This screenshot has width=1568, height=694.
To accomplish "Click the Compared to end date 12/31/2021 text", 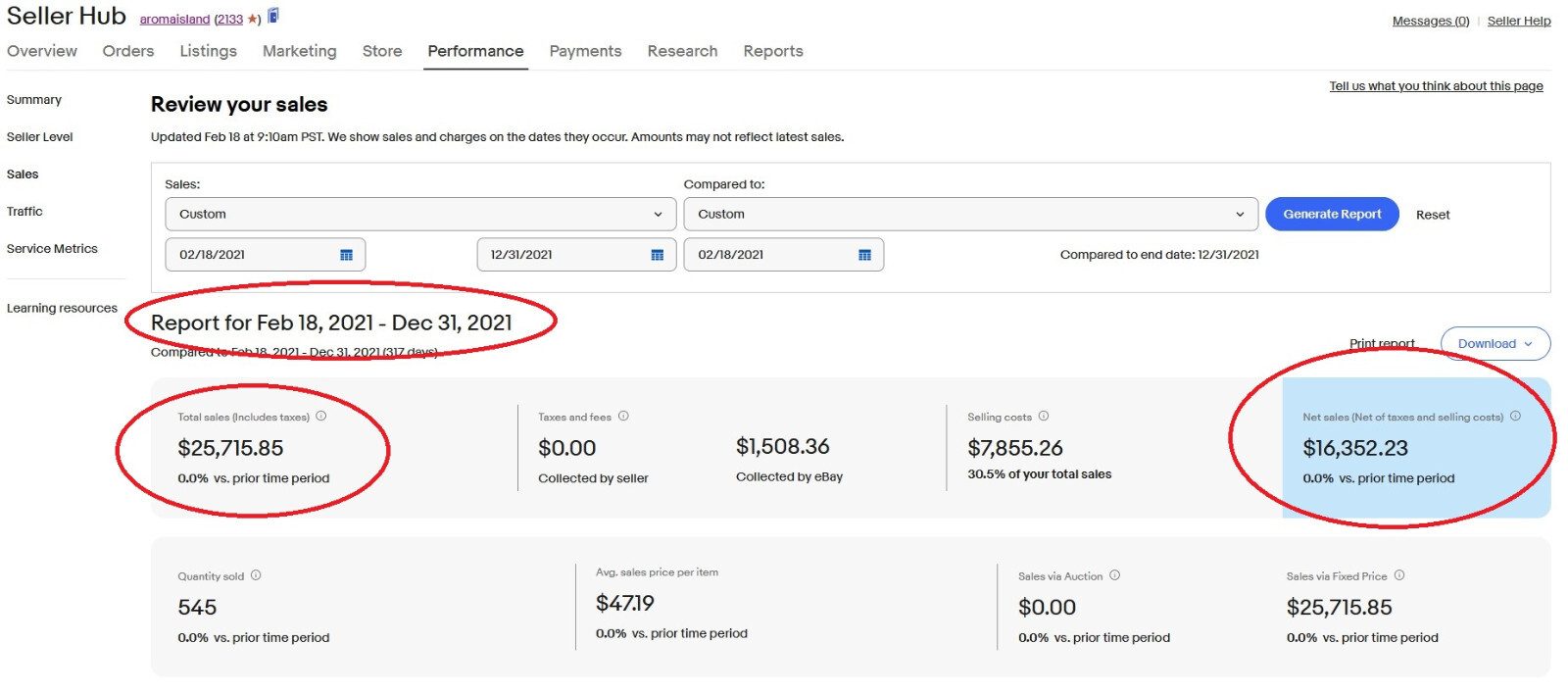I will 1159,255.
